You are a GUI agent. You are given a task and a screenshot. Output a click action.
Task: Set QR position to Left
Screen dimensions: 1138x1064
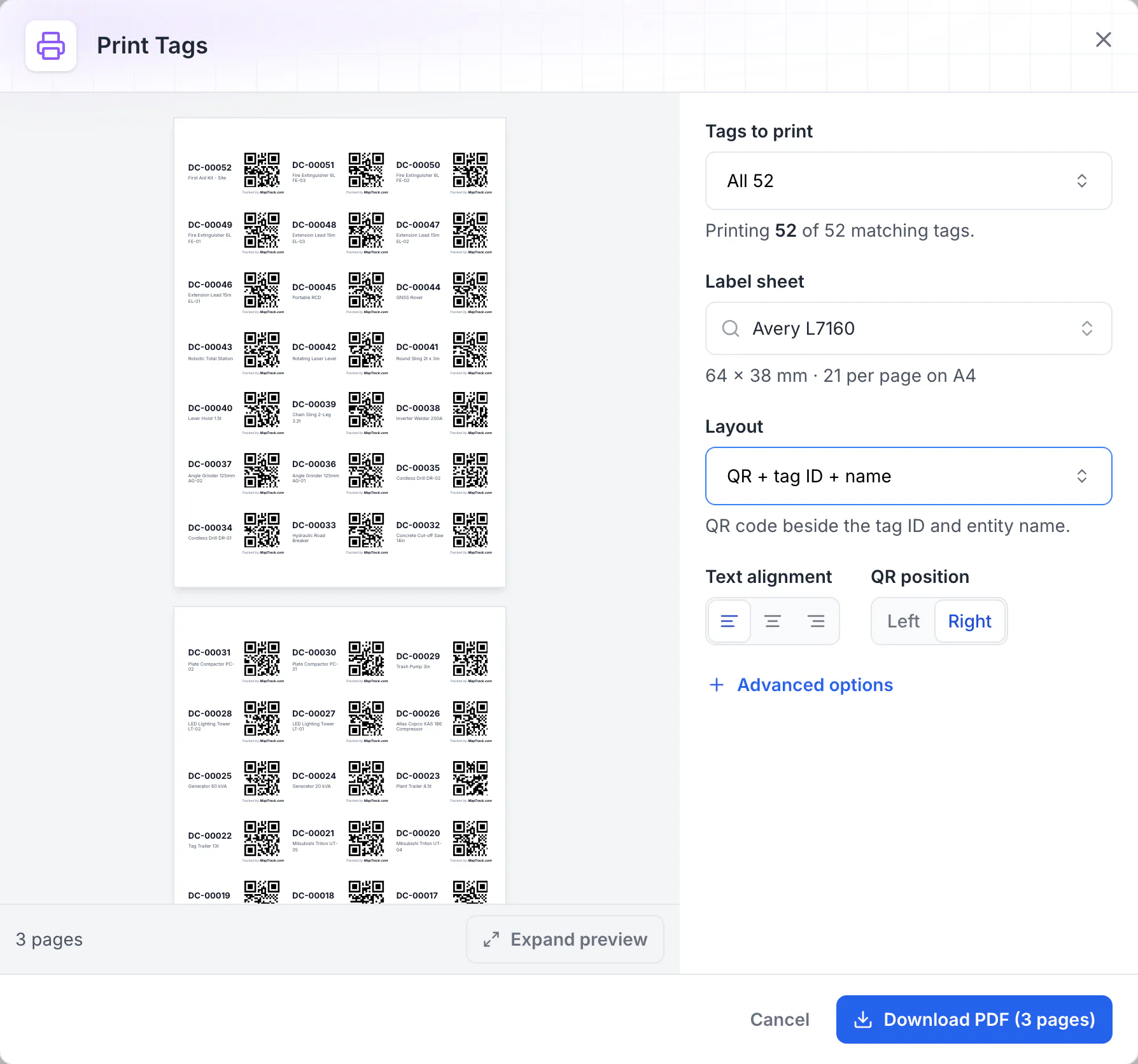point(903,621)
